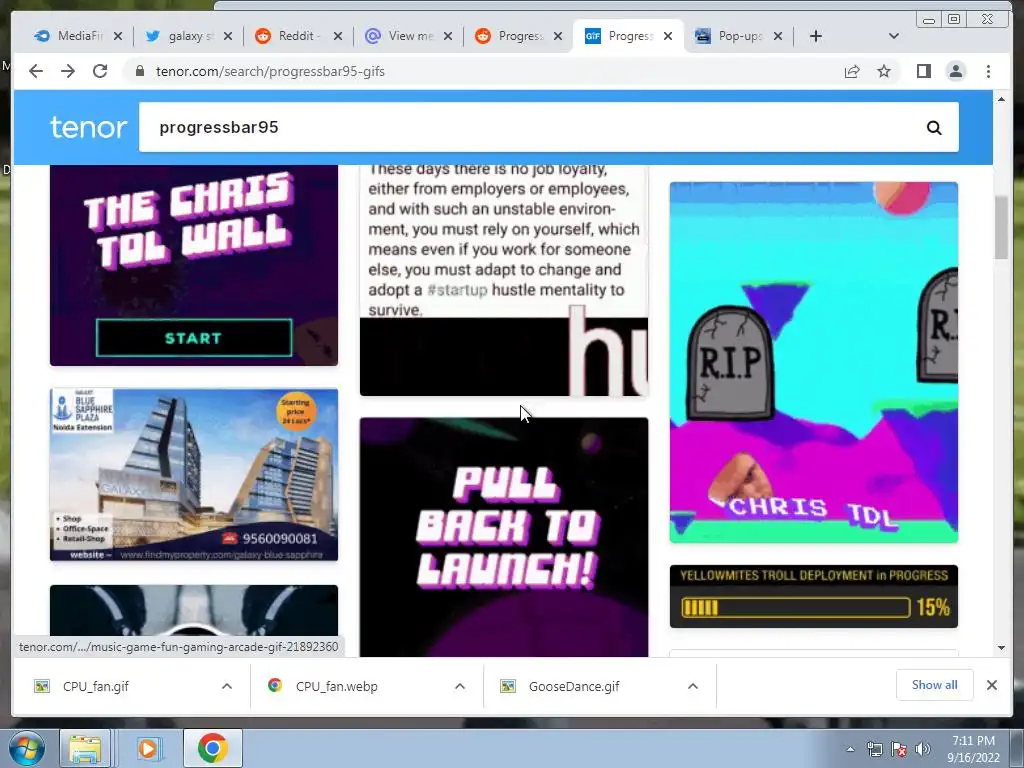
Task: Click the lock icon in address bar
Action: pyautogui.click(x=140, y=71)
